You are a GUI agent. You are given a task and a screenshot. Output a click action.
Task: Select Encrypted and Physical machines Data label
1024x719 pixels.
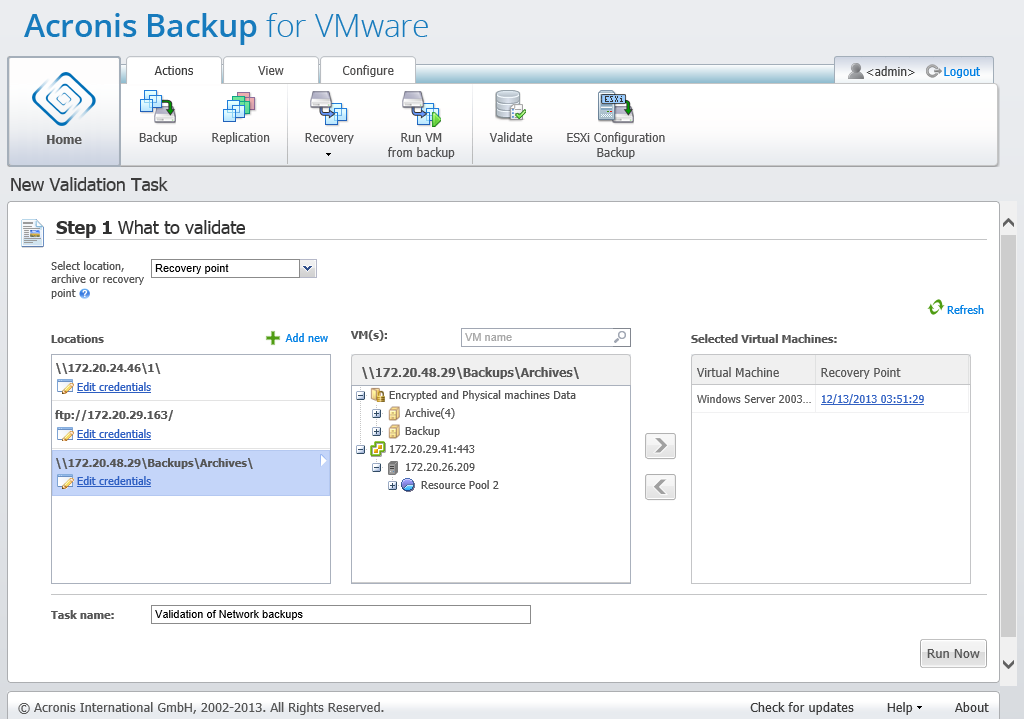coord(482,395)
